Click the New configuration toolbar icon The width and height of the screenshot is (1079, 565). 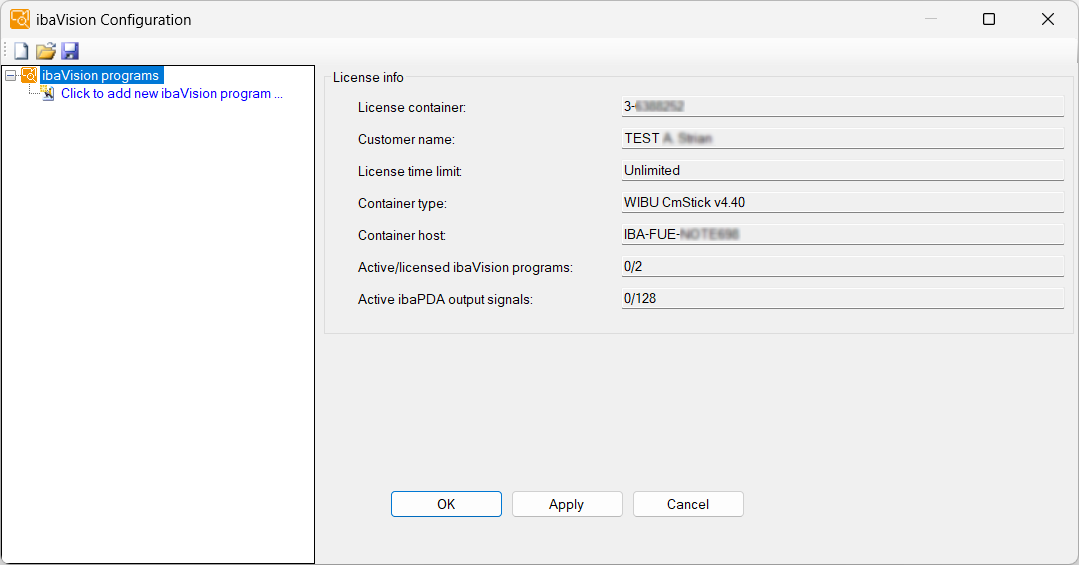click(x=21, y=51)
